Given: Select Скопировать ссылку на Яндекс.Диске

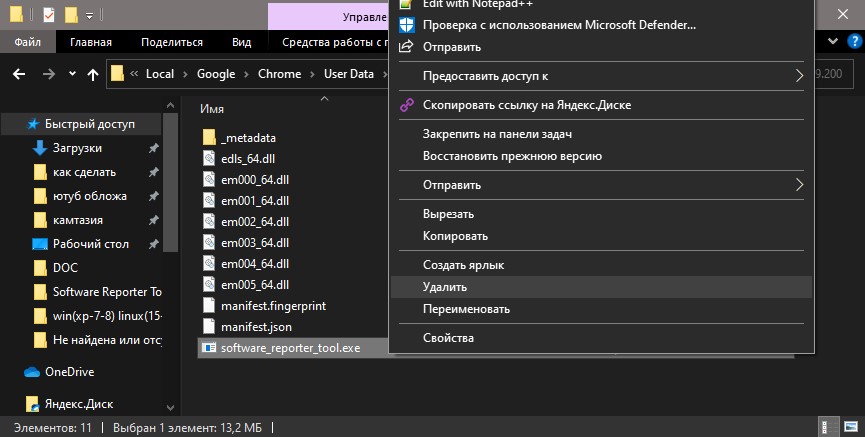Looking at the screenshot, I should pos(601,105).
